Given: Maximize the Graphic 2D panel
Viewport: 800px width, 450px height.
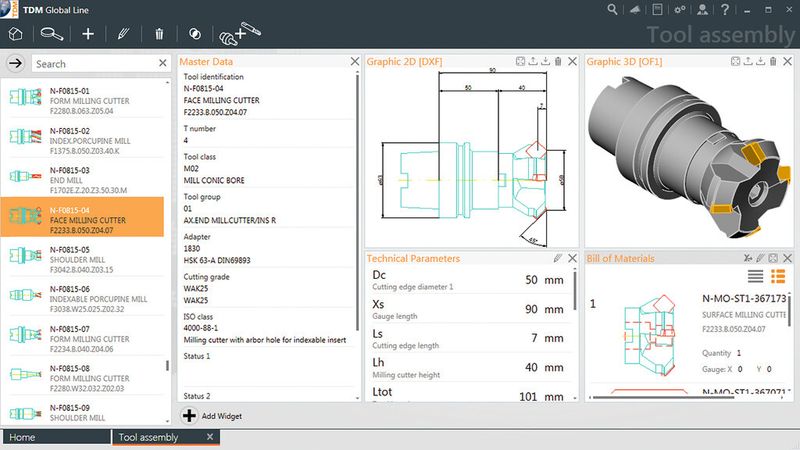Looking at the screenshot, I should click(520, 61).
